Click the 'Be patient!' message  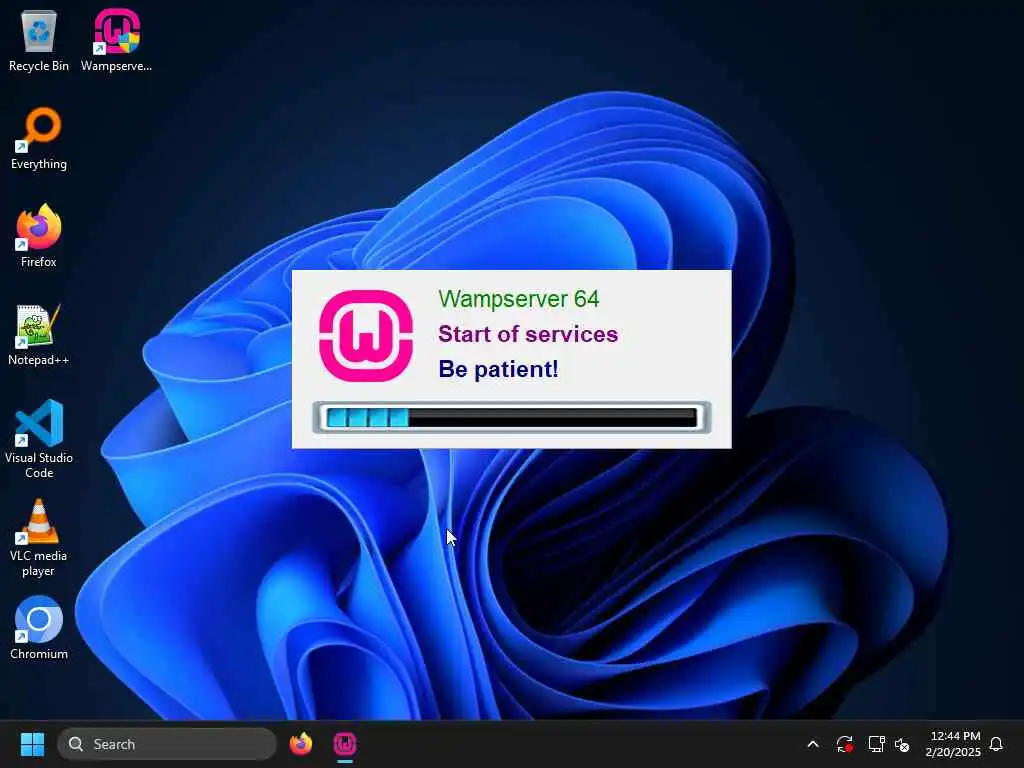tap(498, 369)
